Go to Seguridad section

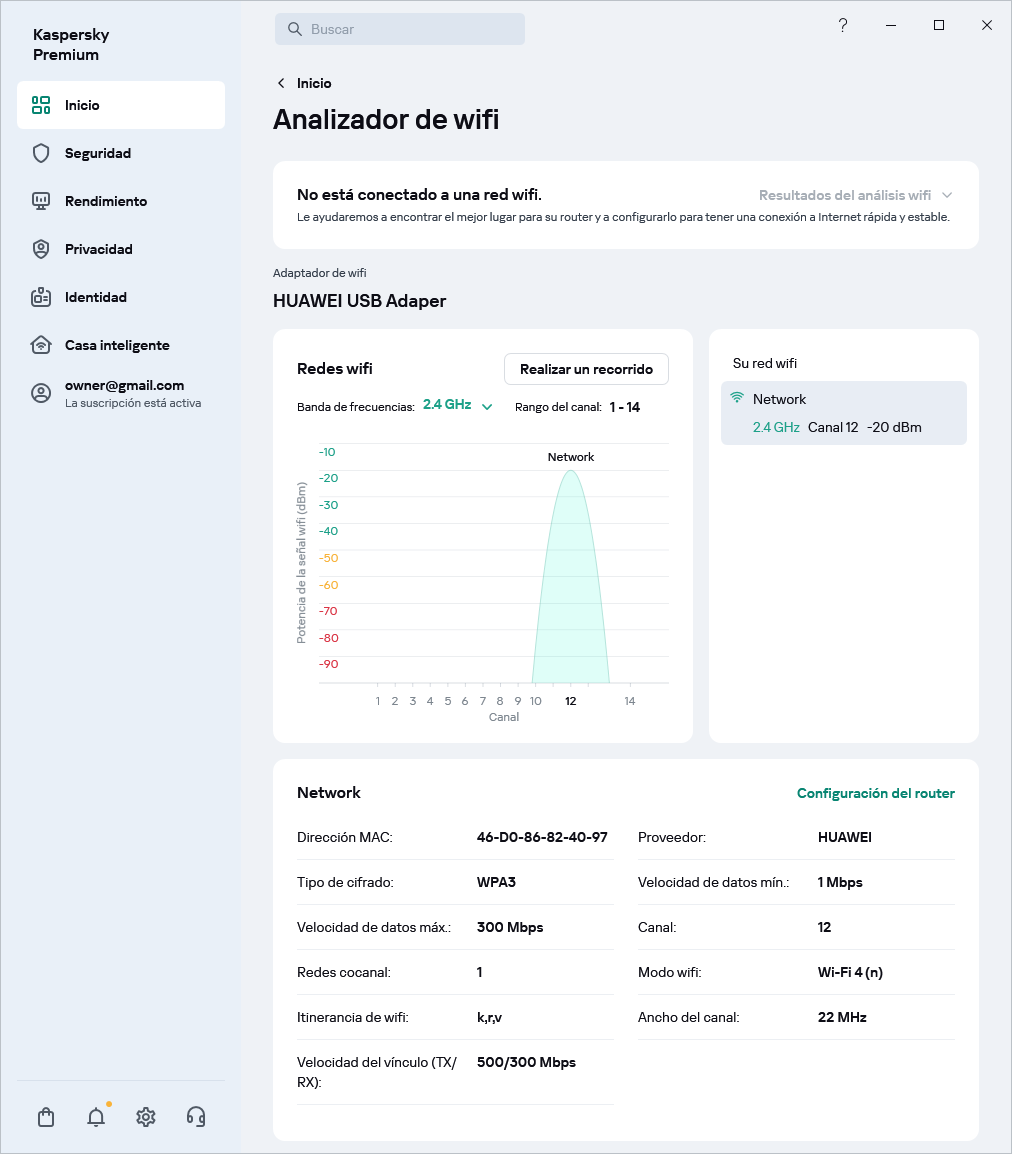pyautogui.click(x=98, y=153)
